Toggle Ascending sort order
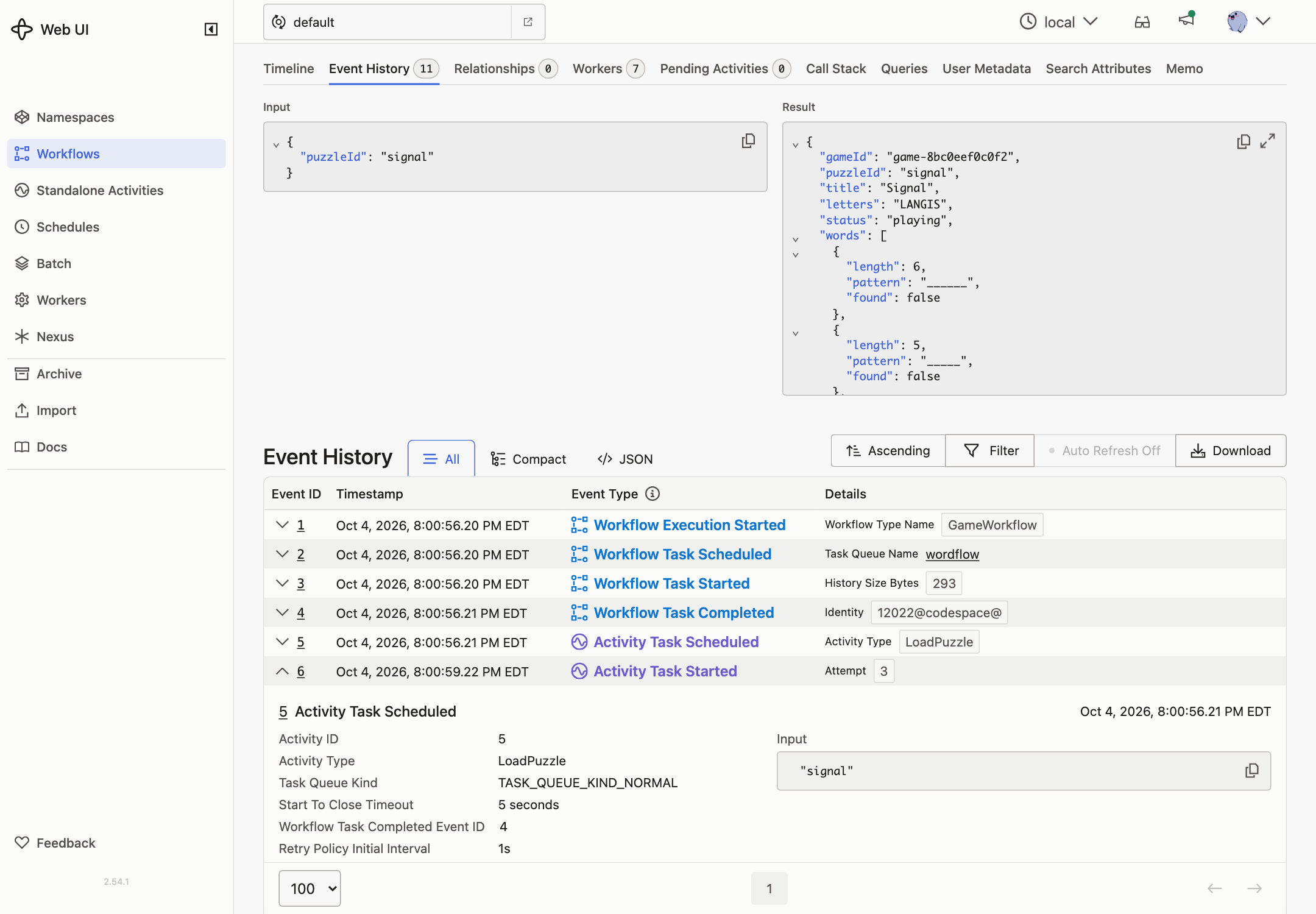 (x=888, y=450)
